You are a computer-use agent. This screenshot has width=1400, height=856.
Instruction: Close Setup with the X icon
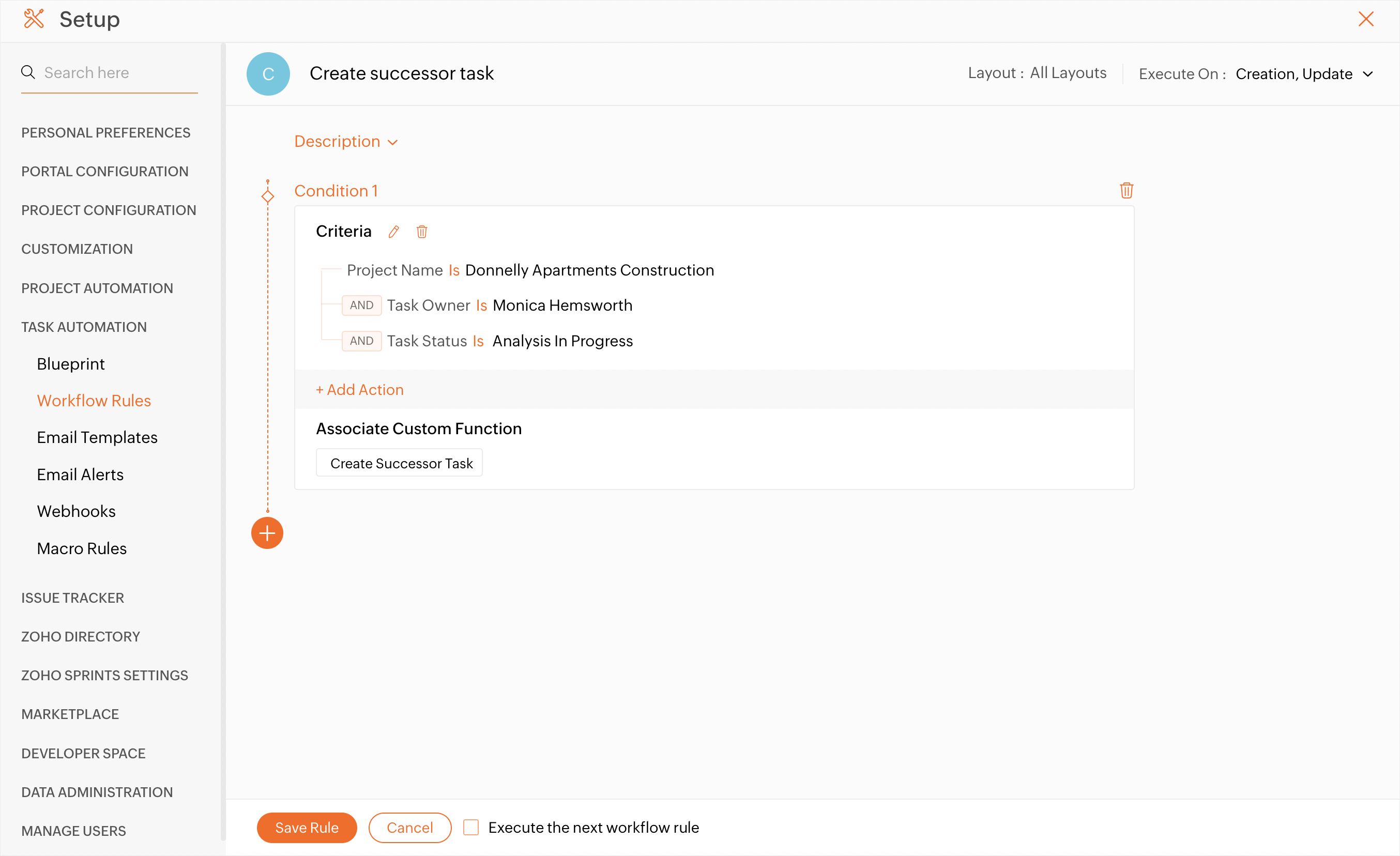click(x=1366, y=19)
